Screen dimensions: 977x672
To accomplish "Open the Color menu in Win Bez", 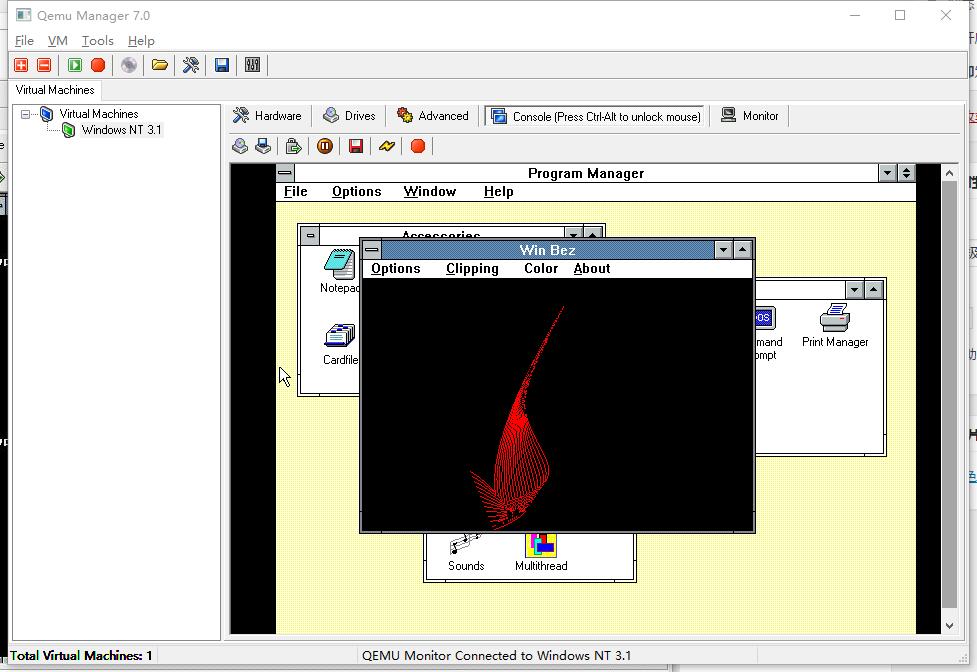I will point(541,268).
